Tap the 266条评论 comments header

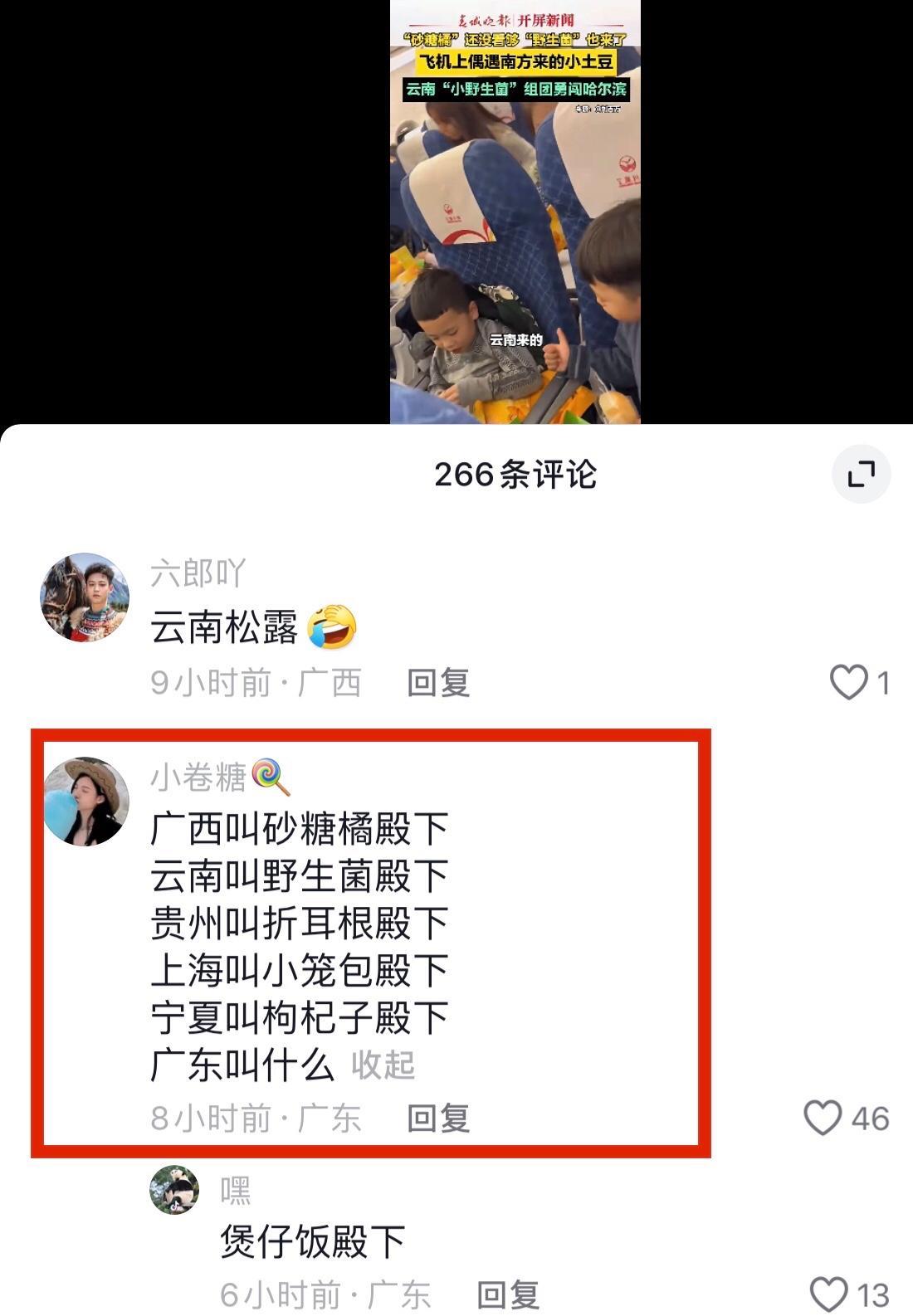pos(515,474)
